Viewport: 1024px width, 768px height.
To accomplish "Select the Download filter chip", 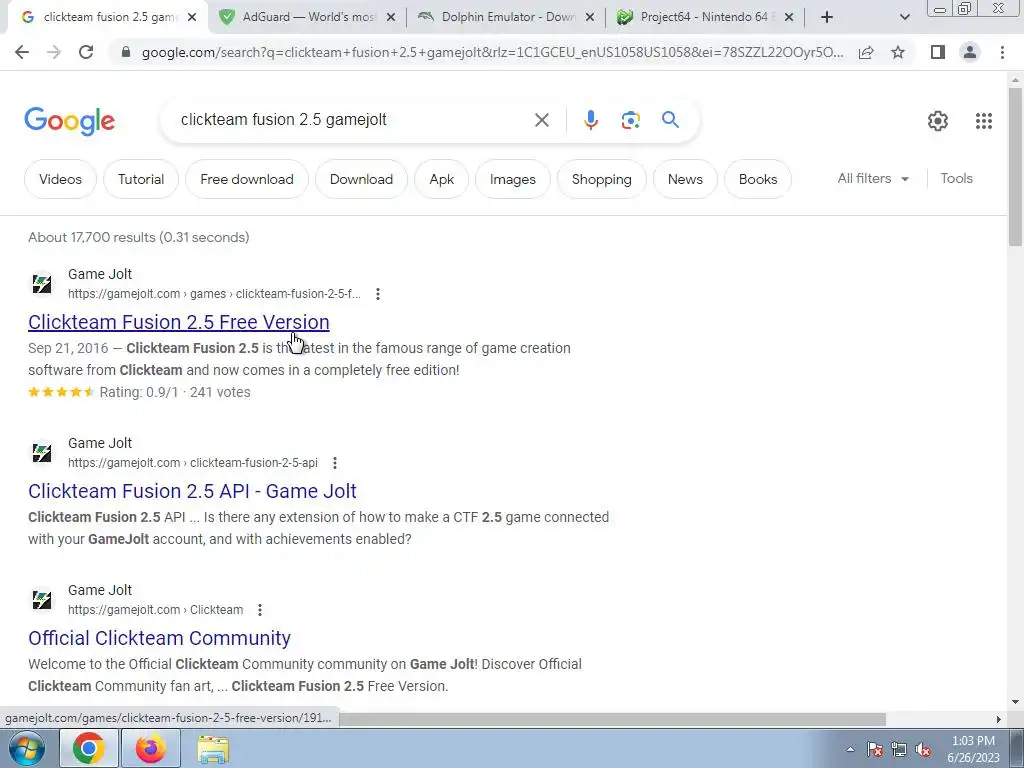I will pyautogui.click(x=361, y=179).
